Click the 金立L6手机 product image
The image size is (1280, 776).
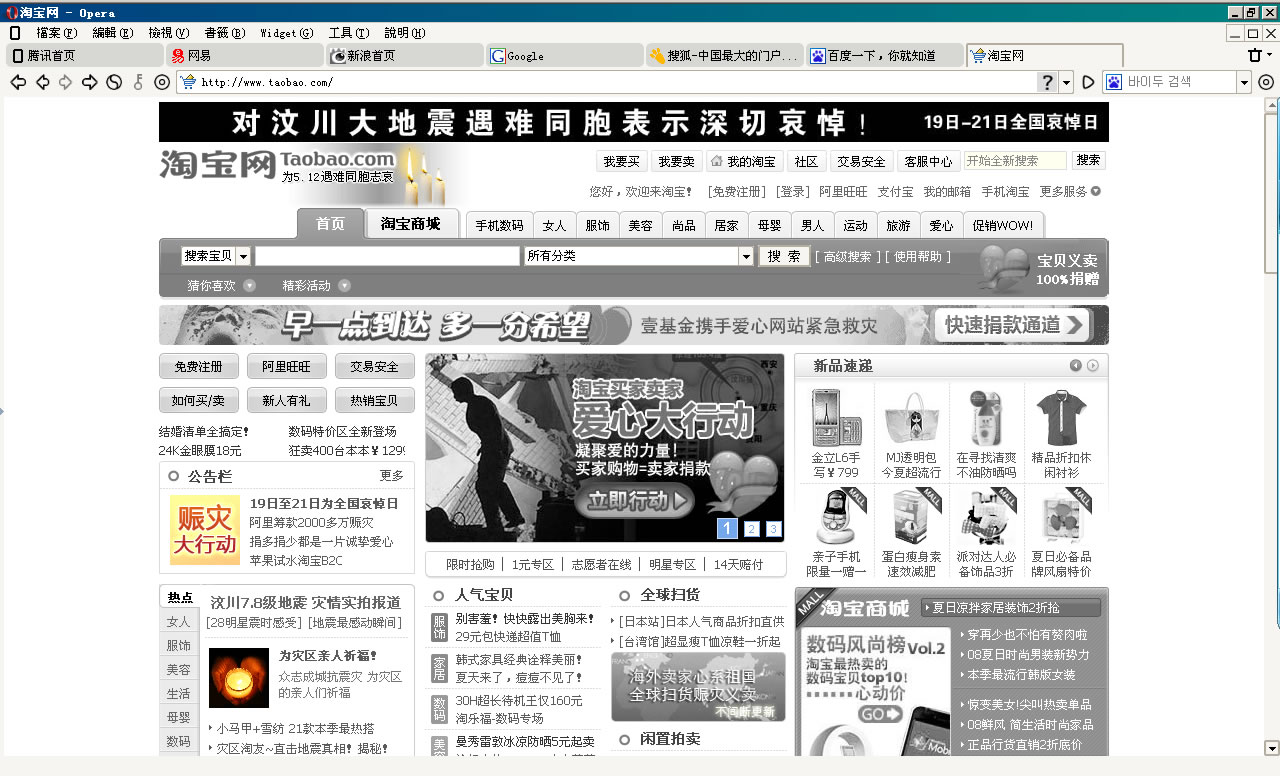tap(837, 418)
